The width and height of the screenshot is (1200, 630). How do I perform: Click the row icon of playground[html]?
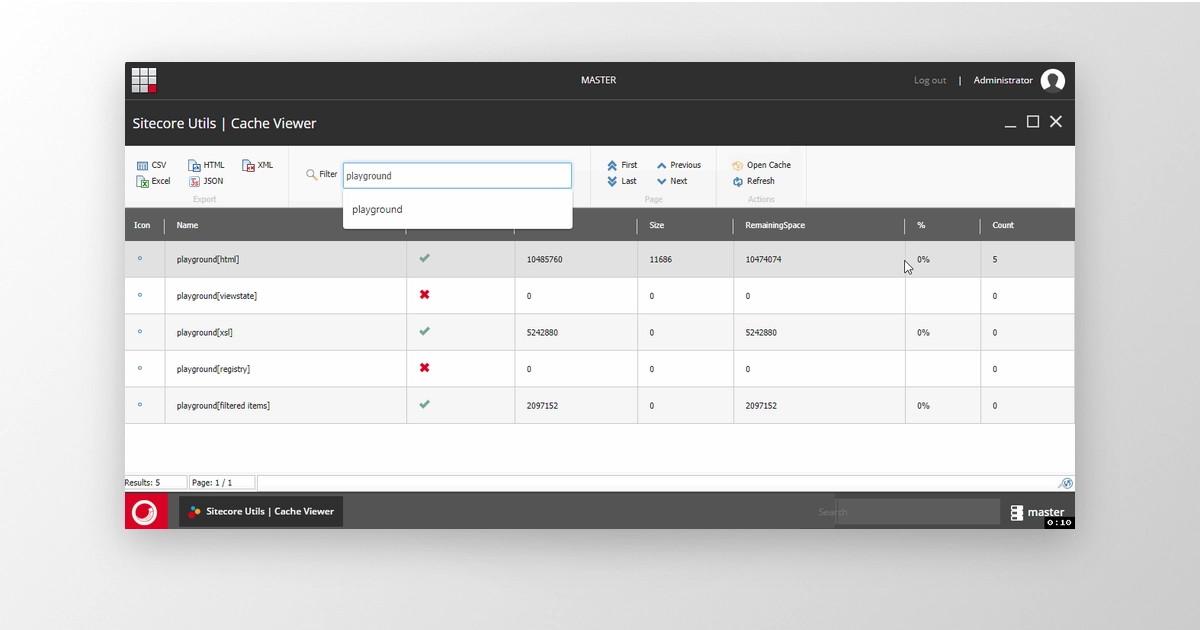(x=139, y=258)
